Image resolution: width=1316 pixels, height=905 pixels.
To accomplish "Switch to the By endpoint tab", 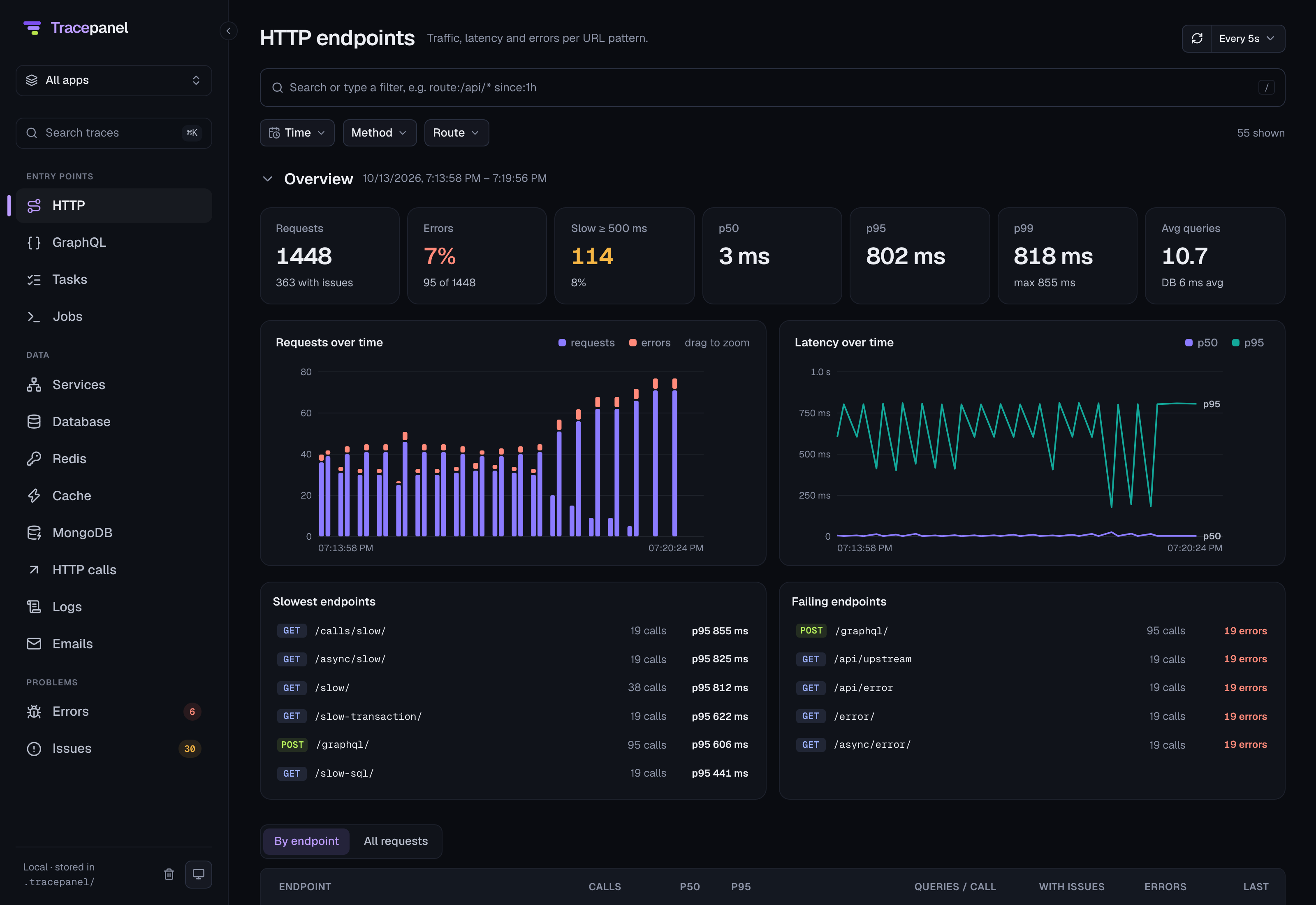I will tap(306, 841).
